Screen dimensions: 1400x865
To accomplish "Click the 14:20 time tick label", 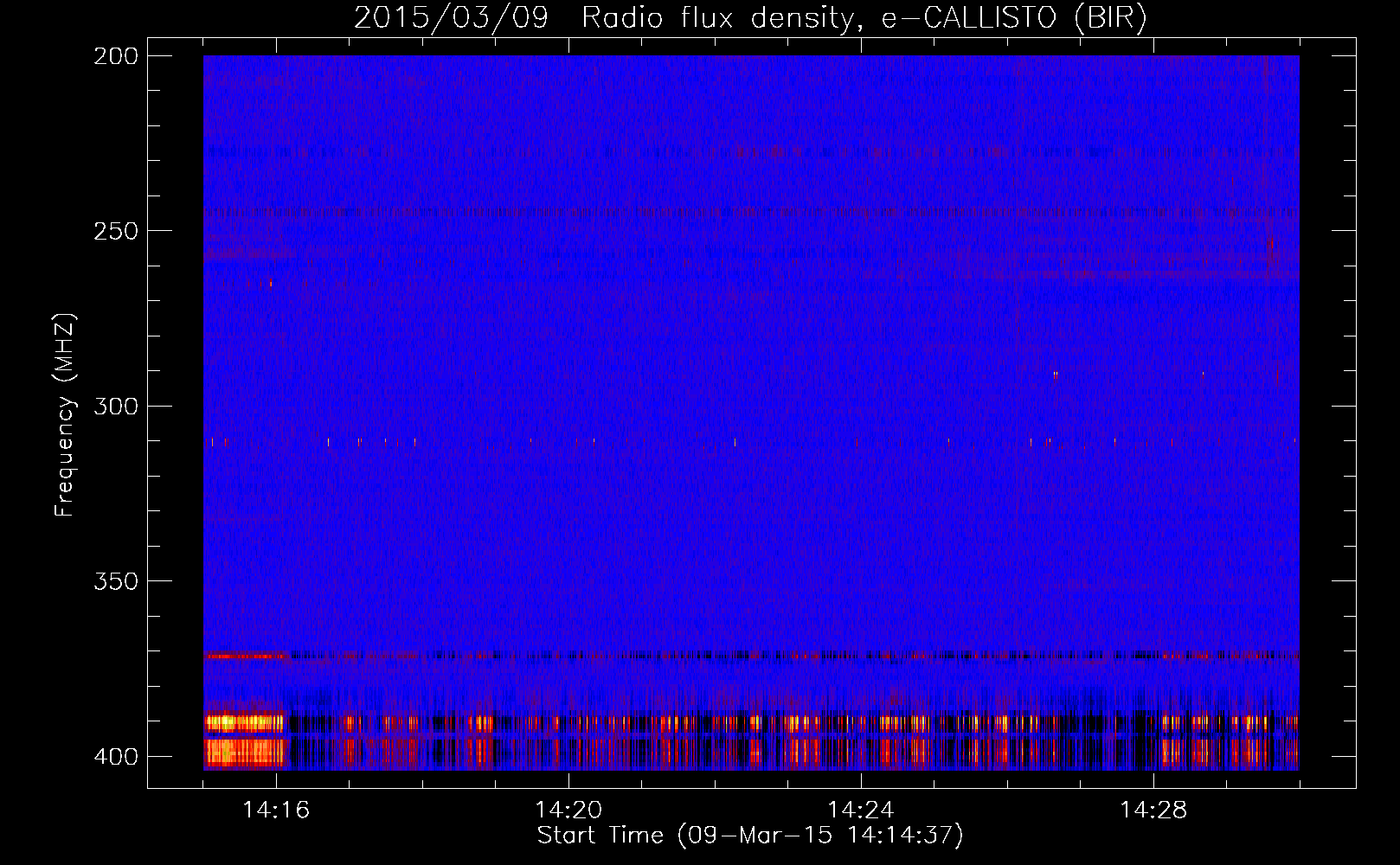I will click(x=568, y=810).
